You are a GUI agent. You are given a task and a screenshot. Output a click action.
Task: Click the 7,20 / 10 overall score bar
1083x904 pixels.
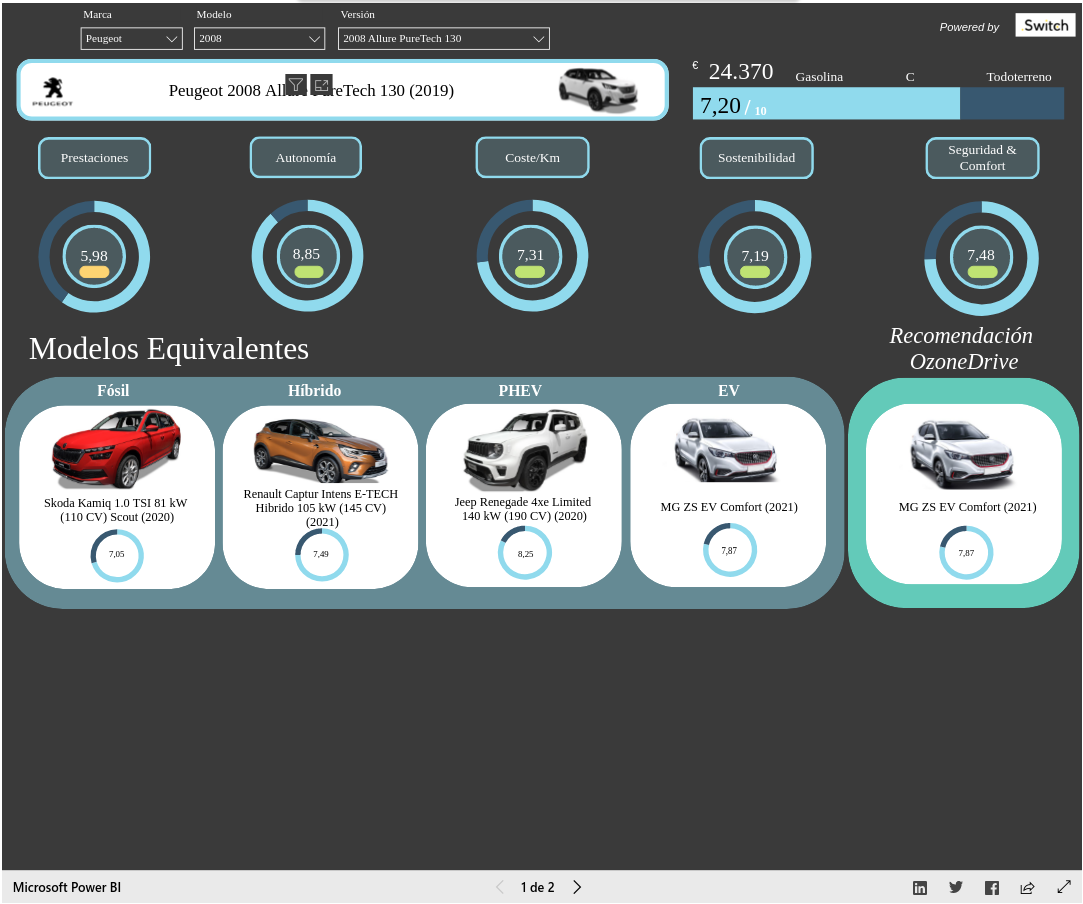click(878, 104)
